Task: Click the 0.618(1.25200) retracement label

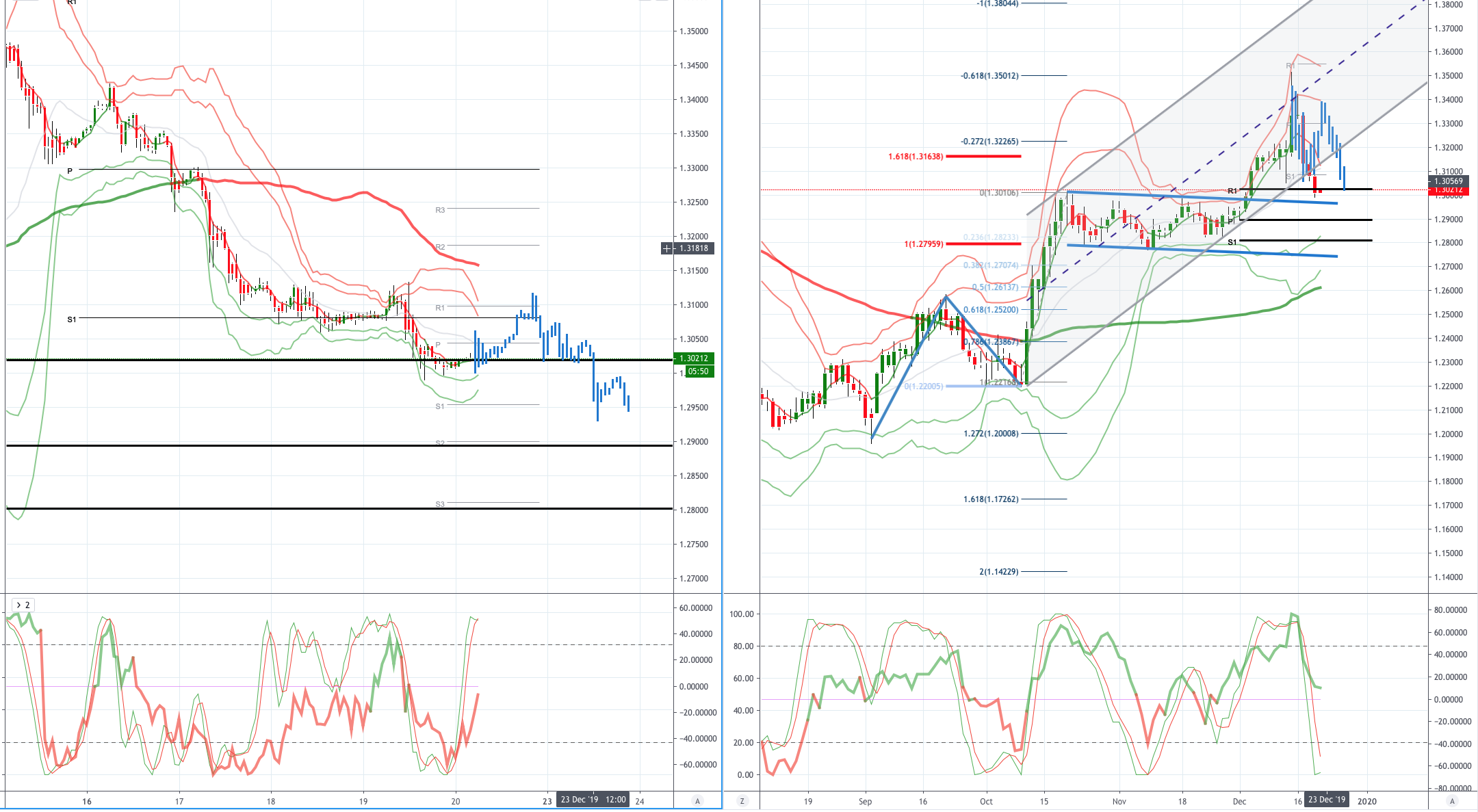Action: (991, 310)
